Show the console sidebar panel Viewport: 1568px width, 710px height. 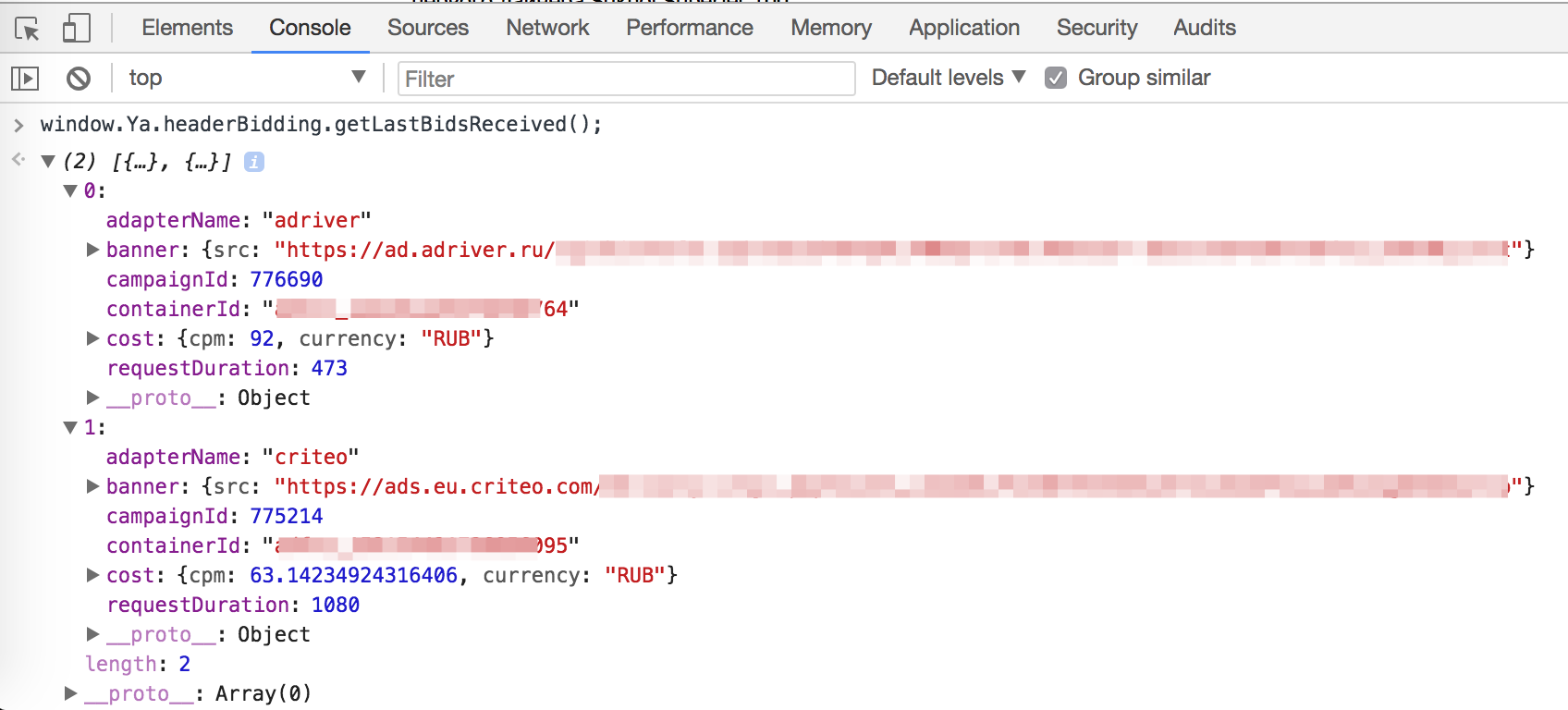(x=25, y=79)
